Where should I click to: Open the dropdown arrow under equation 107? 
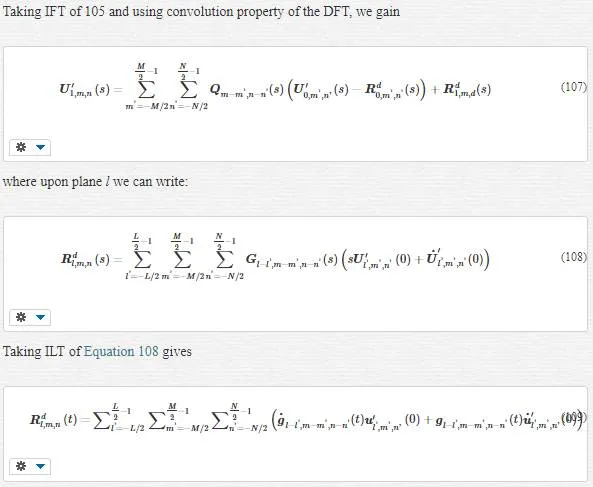(x=40, y=147)
